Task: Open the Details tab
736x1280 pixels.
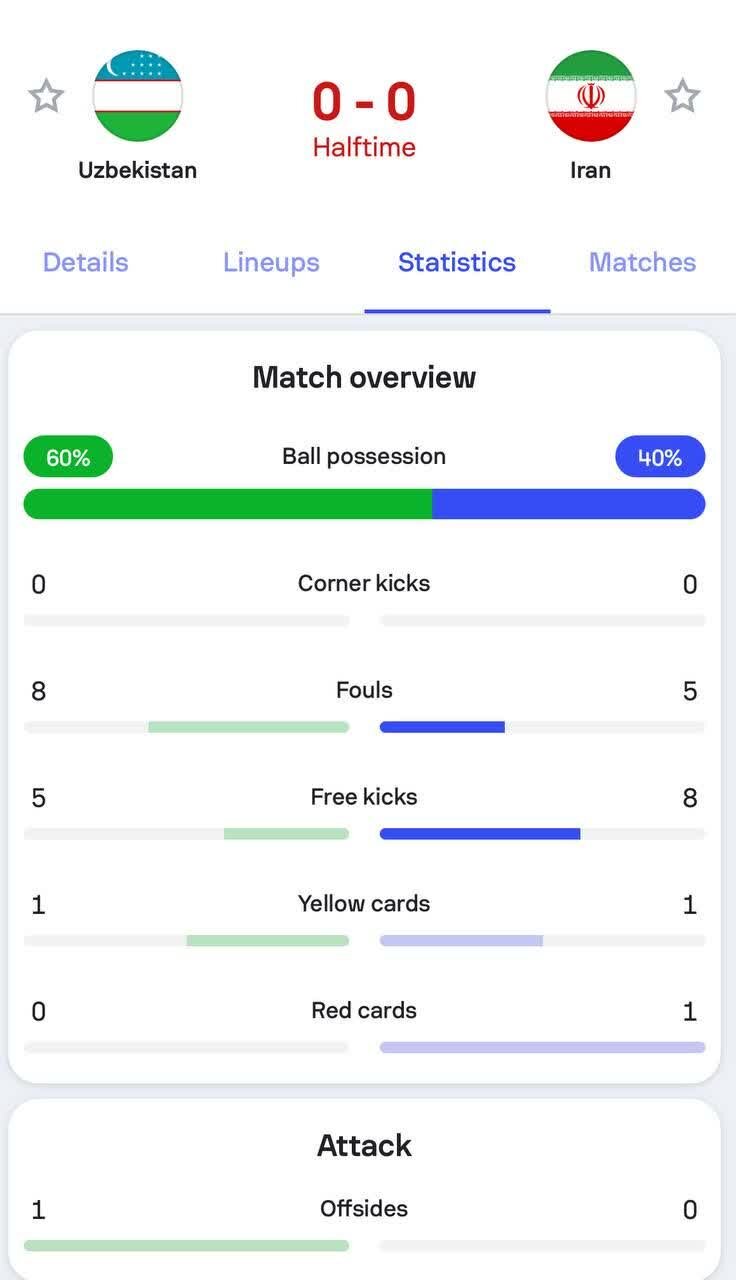Action: tap(86, 262)
